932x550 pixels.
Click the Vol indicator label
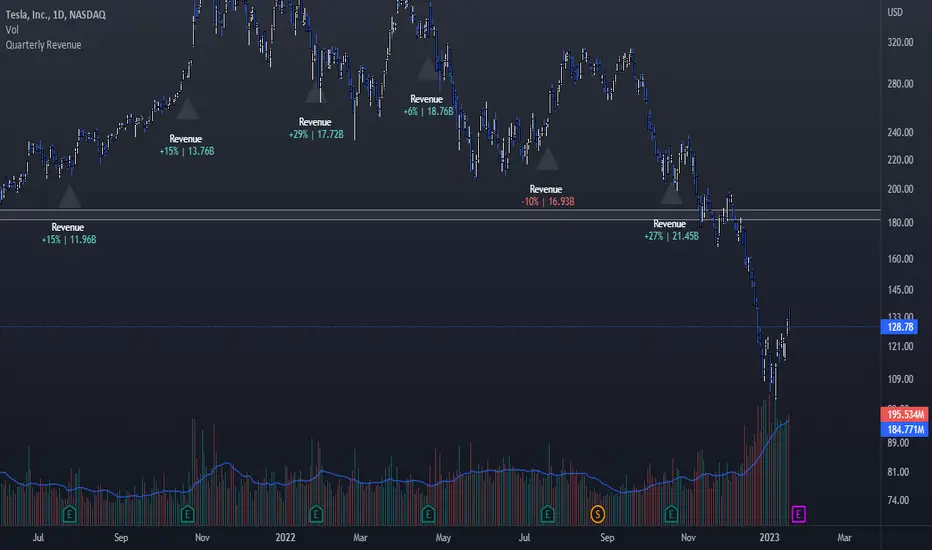pos(12,30)
